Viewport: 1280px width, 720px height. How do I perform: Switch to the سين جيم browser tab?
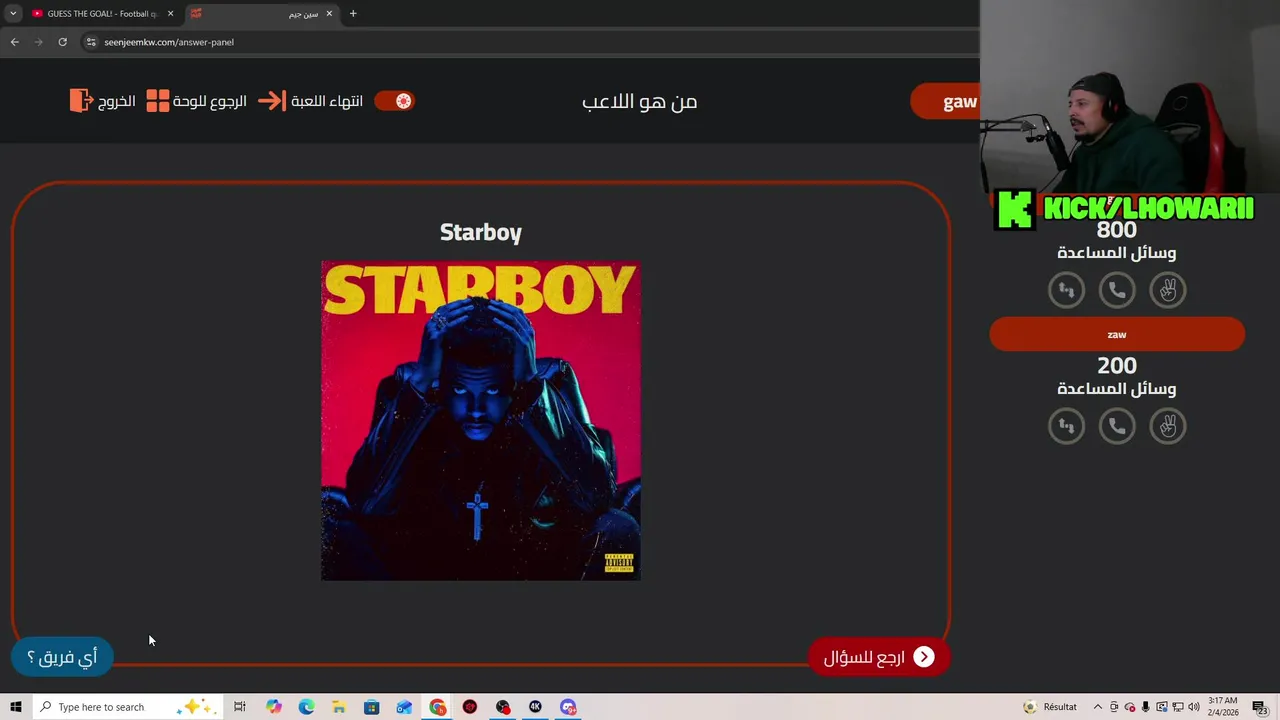[x=260, y=13]
